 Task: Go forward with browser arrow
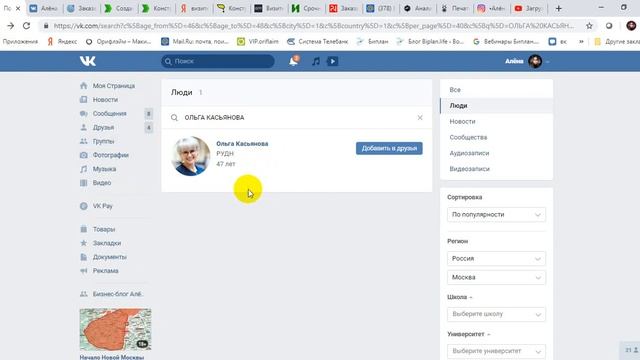[10, 26]
